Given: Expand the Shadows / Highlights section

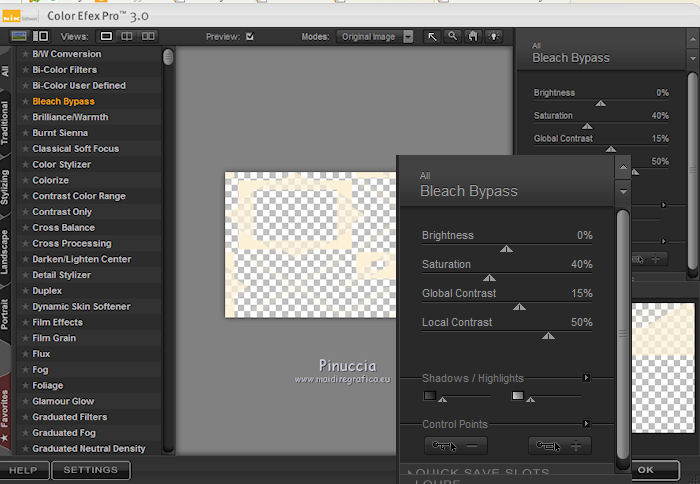Looking at the screenshot, I should [587, 378].
